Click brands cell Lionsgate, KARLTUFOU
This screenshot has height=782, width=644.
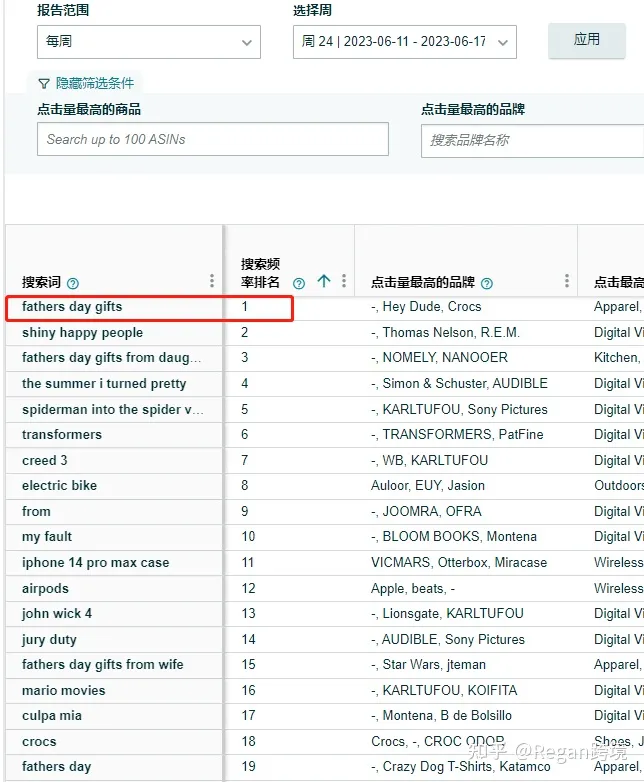(x=447, y=613)
